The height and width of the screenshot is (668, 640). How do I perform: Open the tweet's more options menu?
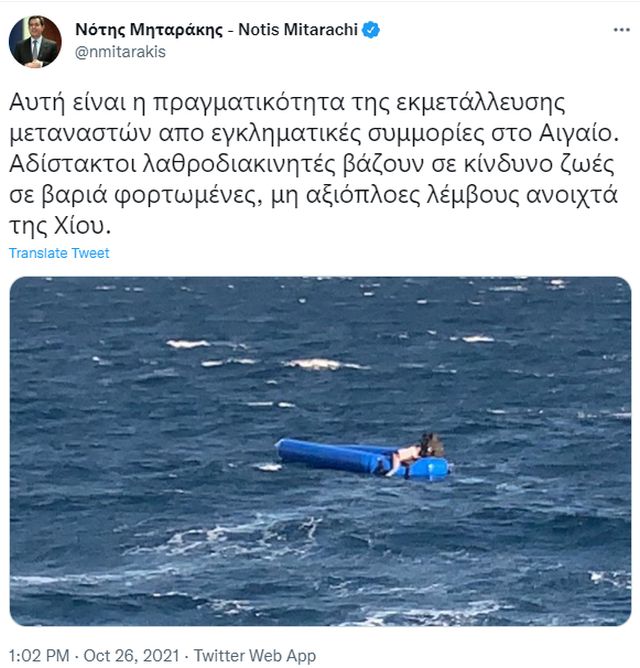pos(621,30)
